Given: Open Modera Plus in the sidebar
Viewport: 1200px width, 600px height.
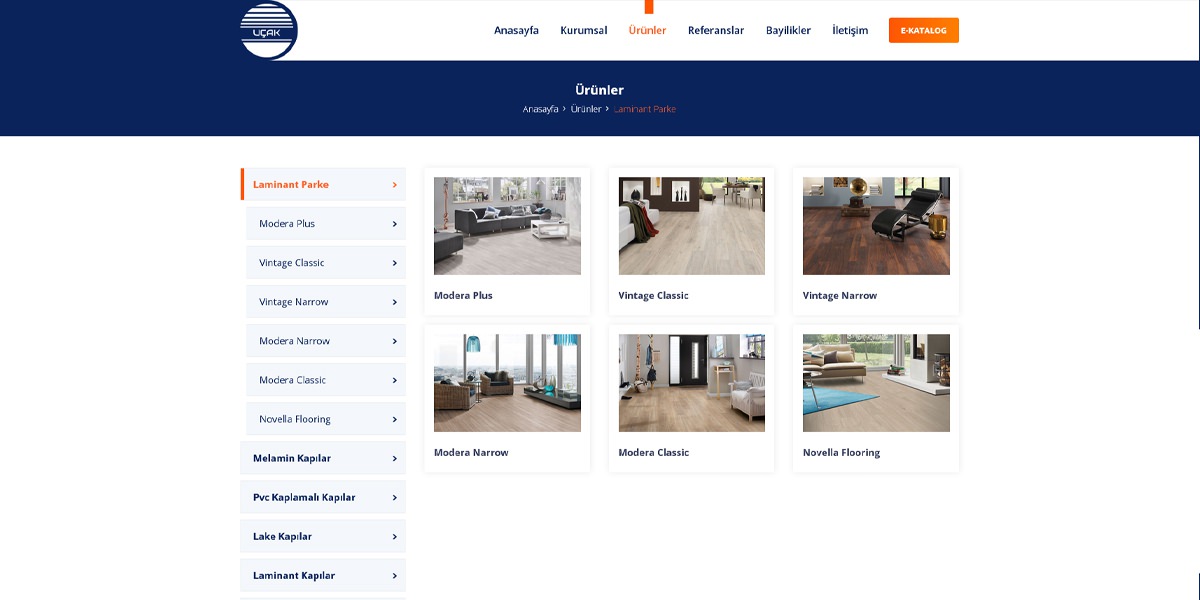Looking at the screenshot, I should coord(326,223).
